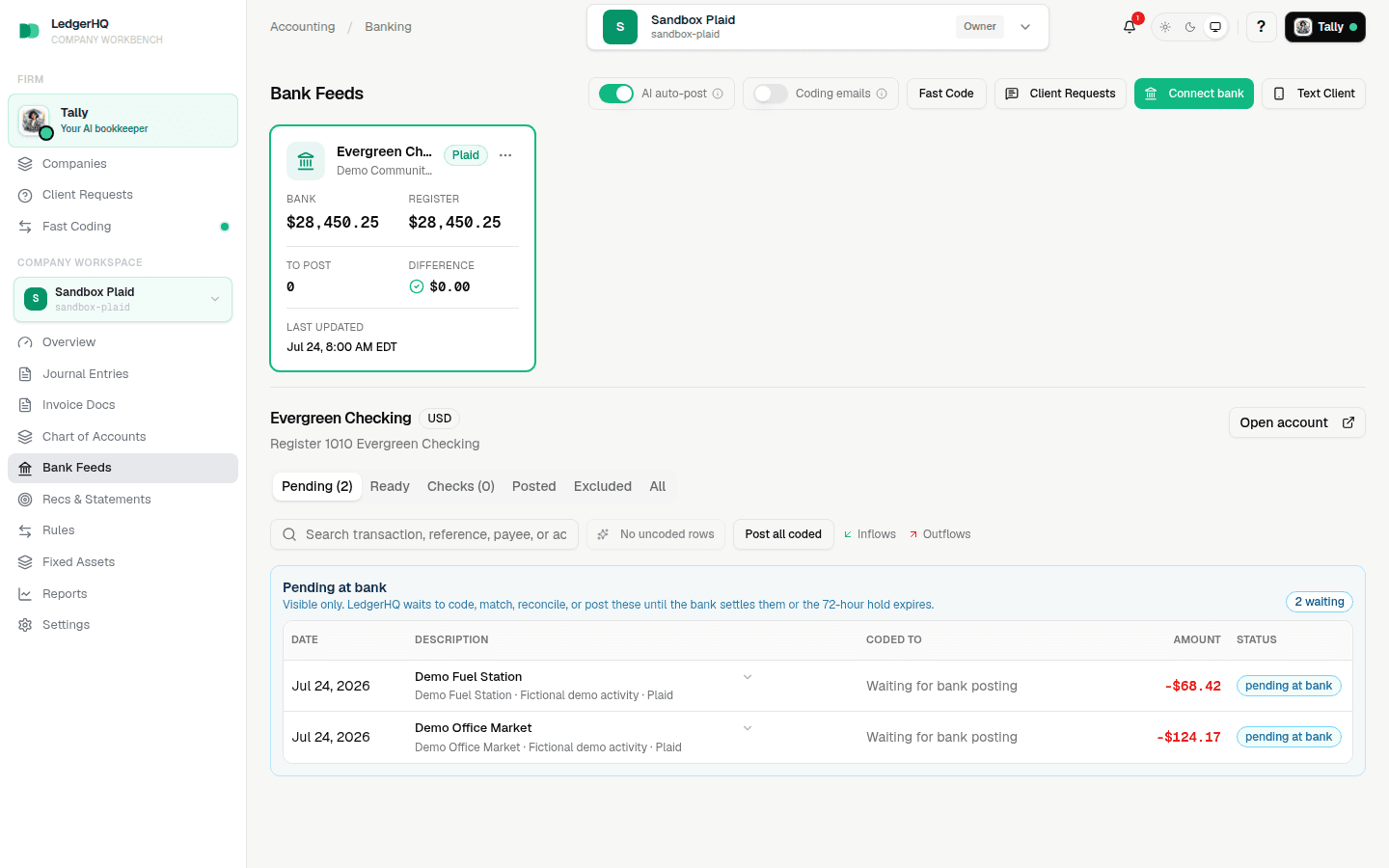Open the Posted tab

[534, 486]
